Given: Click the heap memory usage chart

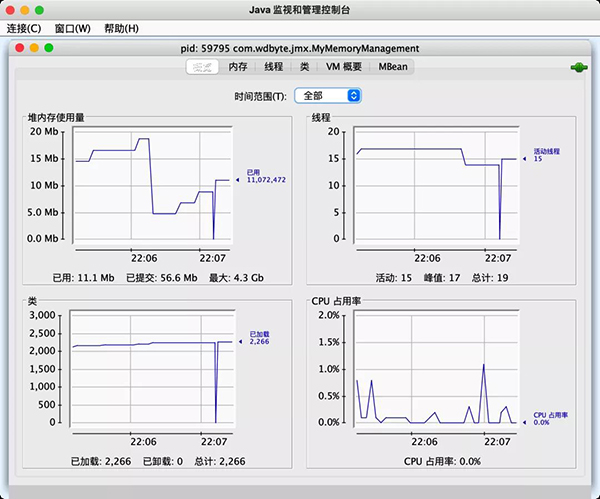Looking at the screenshot, I should (152, 185).
